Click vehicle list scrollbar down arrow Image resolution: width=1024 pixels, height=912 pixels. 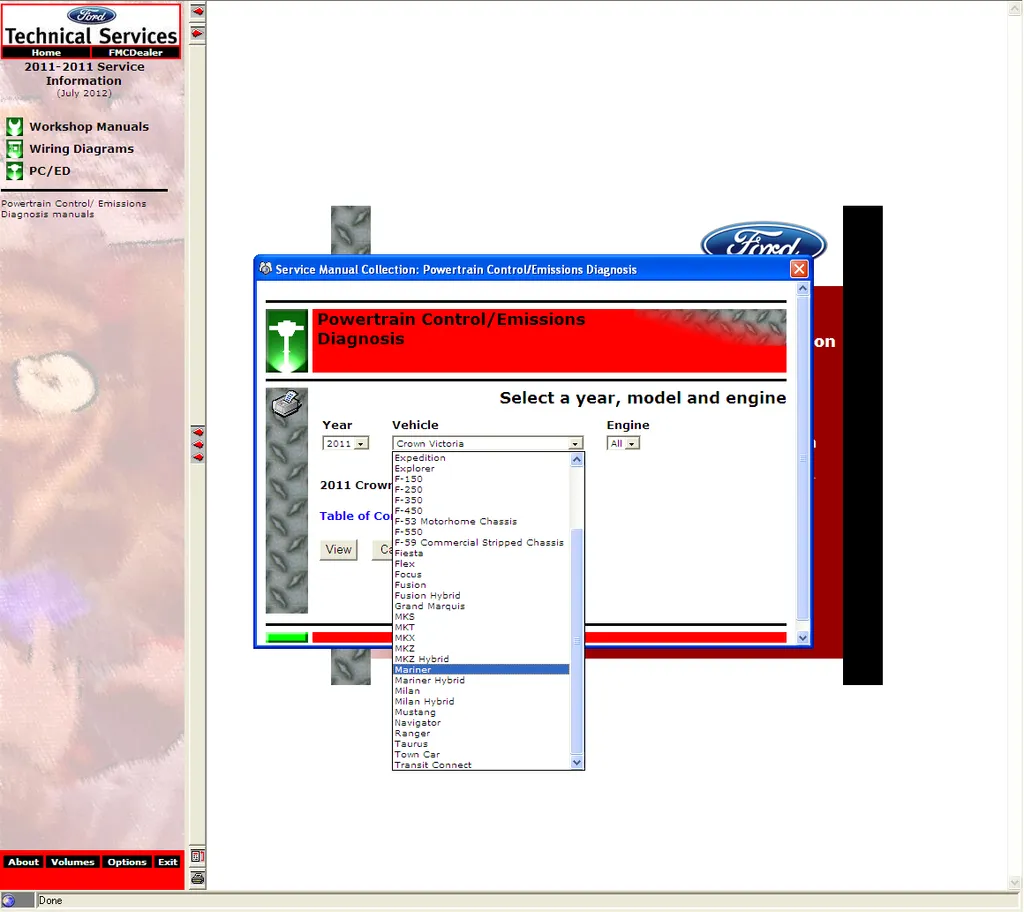(577, 762)
